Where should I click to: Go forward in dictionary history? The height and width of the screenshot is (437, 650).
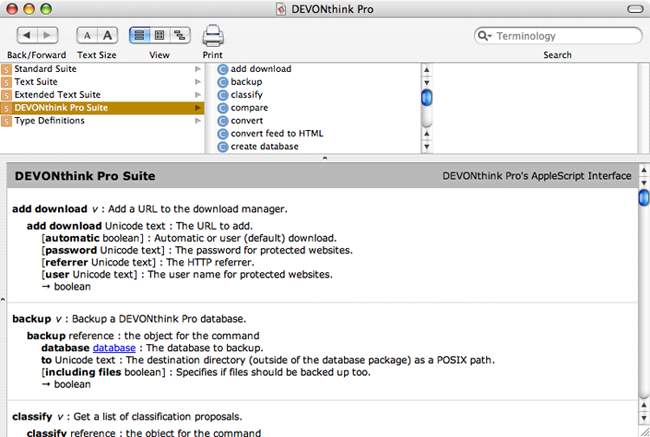[48, 35]
